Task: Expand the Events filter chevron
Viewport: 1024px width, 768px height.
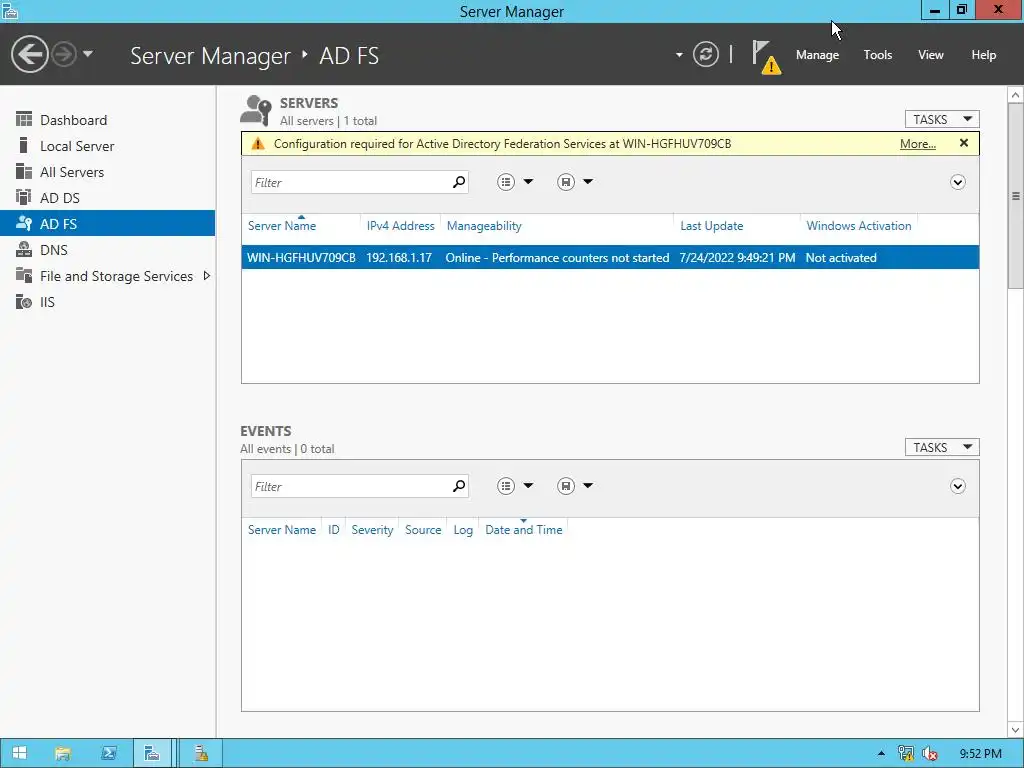Action: [957, 486]
